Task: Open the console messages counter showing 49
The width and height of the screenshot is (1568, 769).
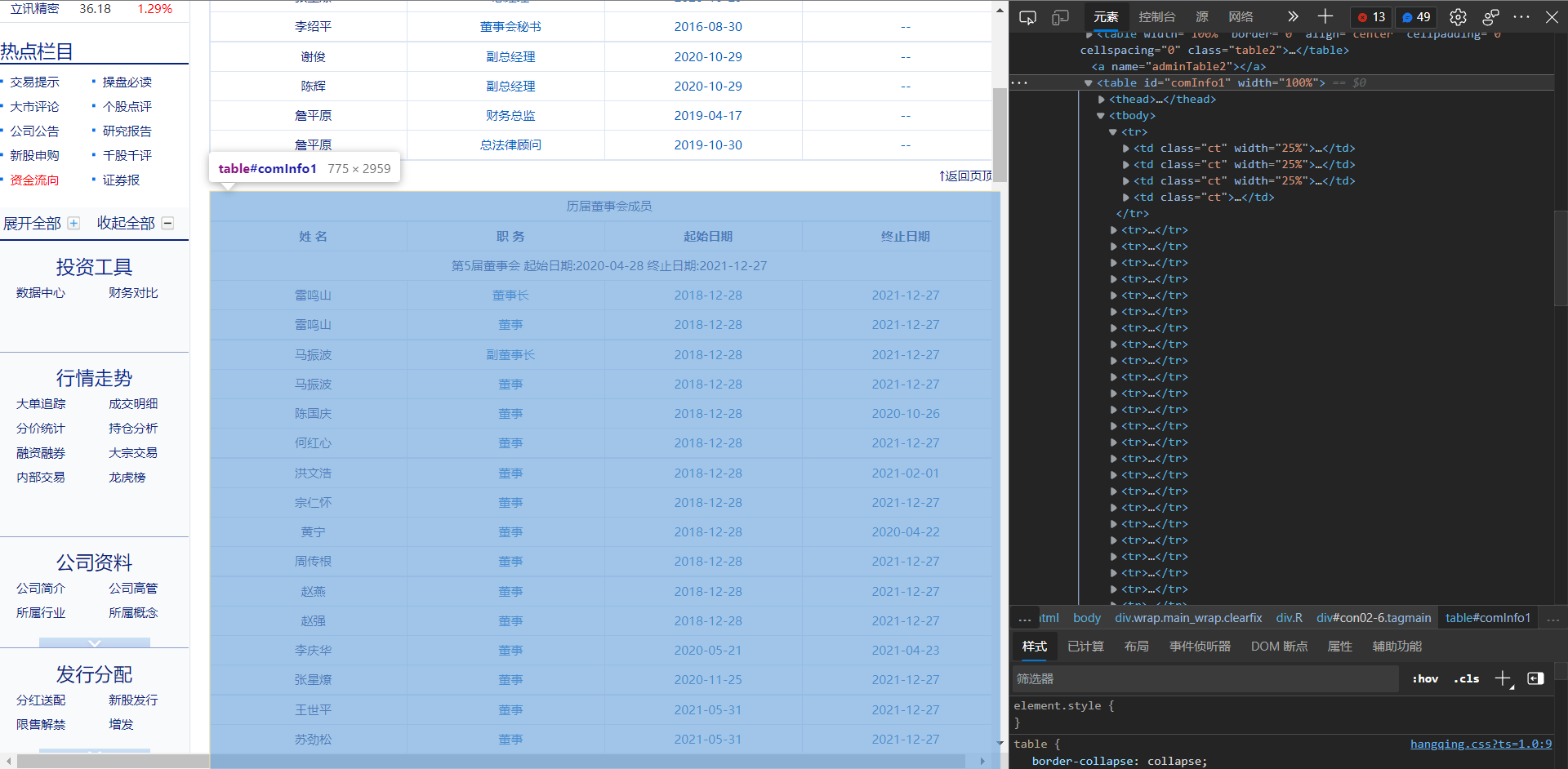Action: pyautogui.click(x=1415, y=16)
